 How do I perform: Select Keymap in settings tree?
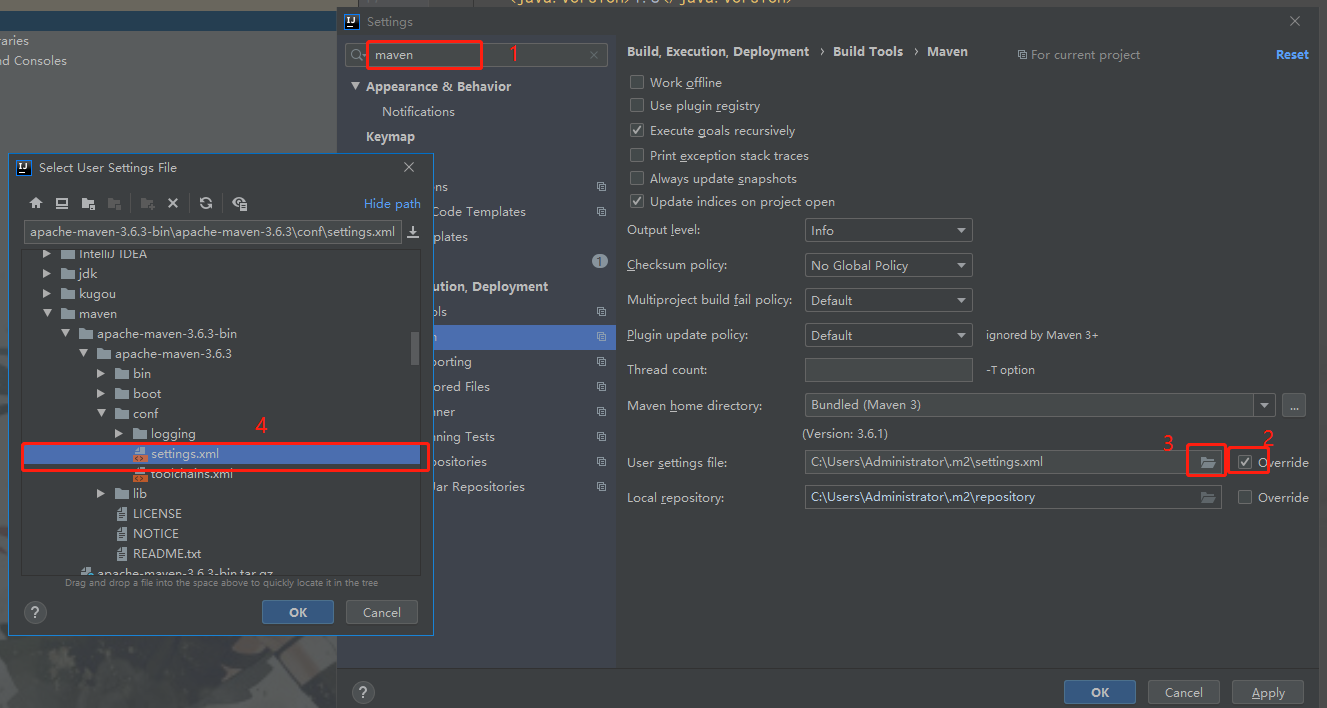tap(390, 136)
